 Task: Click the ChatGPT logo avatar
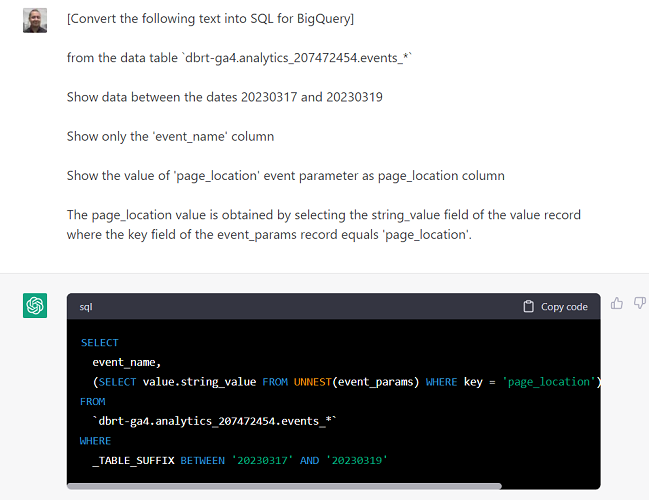click(x=35, y=305)
